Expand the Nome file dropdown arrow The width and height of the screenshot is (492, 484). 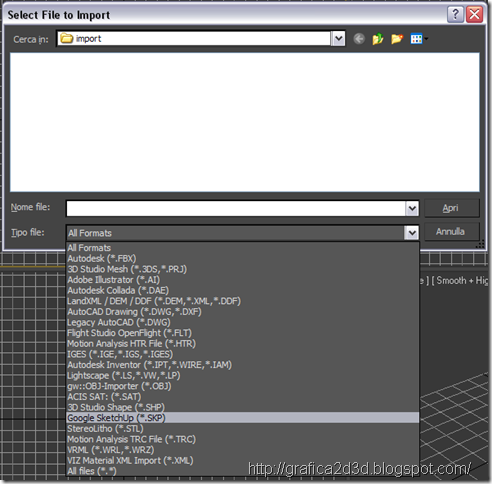click(x=412, y=209)
